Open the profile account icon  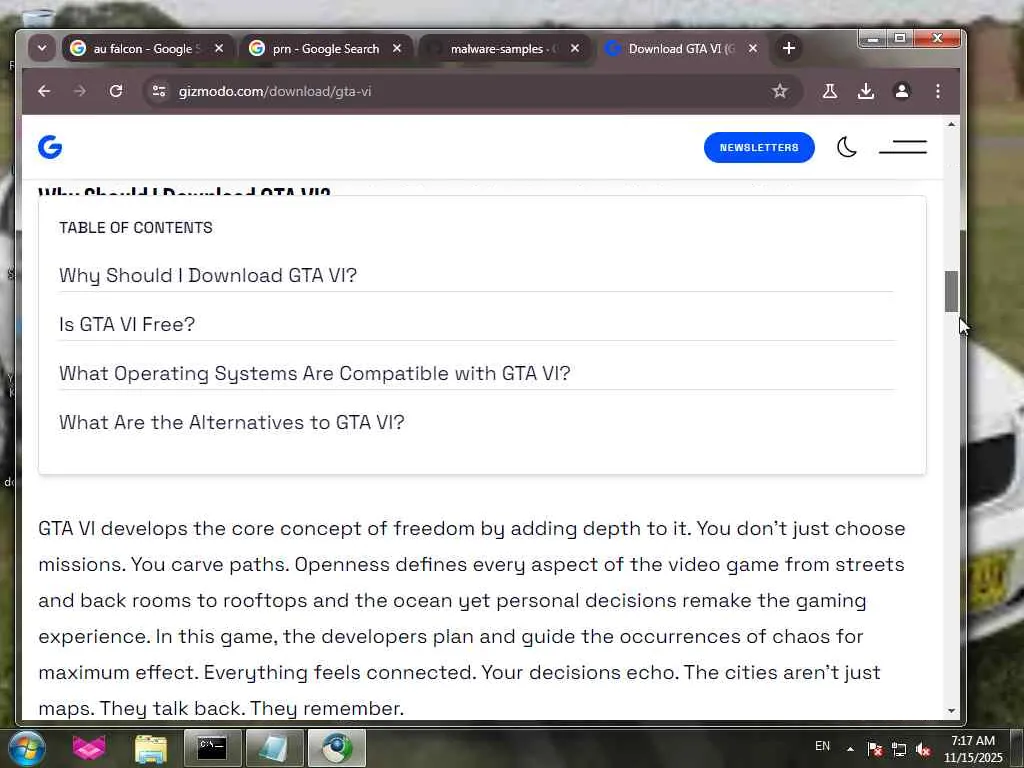point(902,91)
